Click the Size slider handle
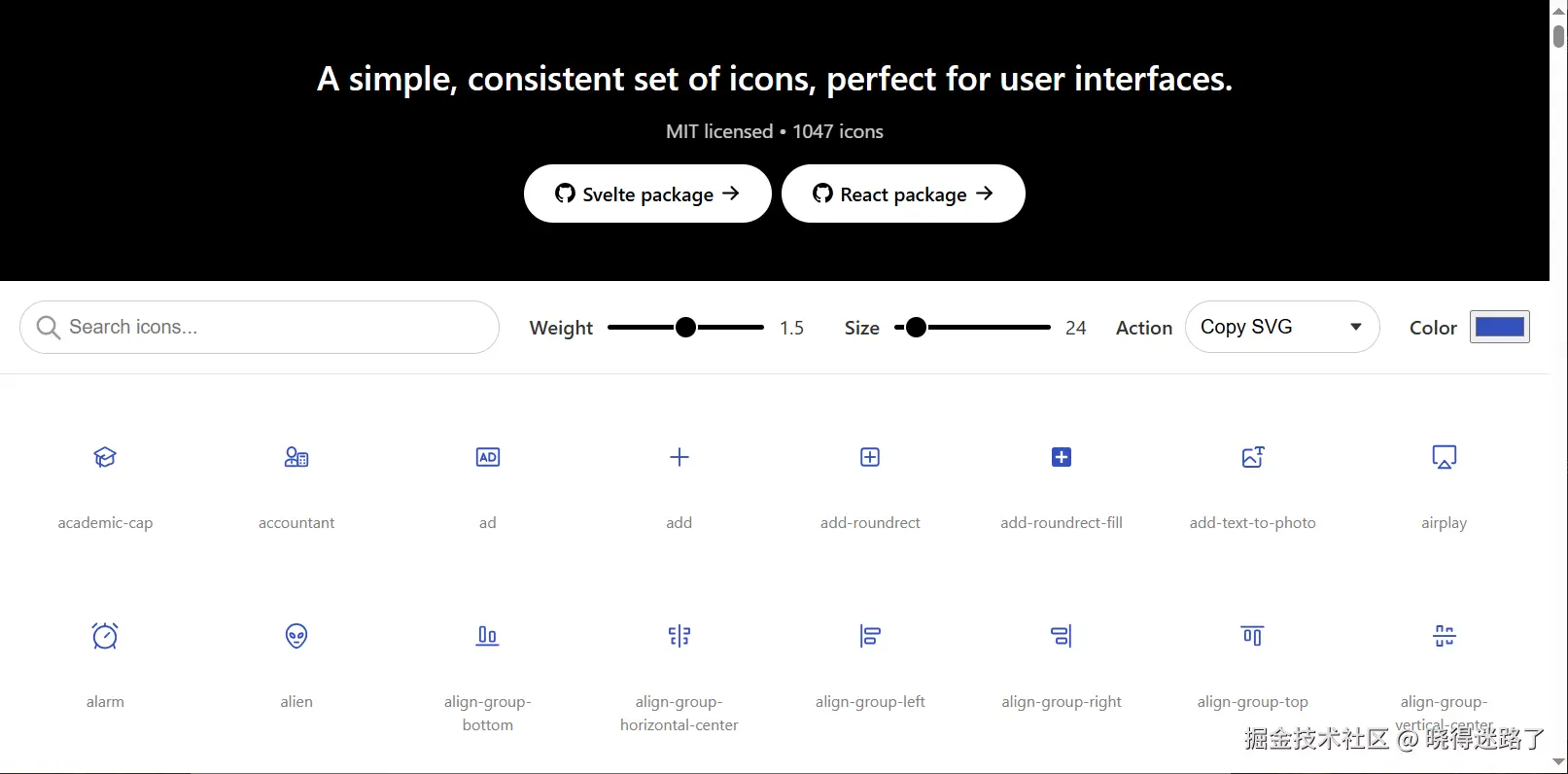This screenshot has height=774, width=1568. click(x=916, y=328)
